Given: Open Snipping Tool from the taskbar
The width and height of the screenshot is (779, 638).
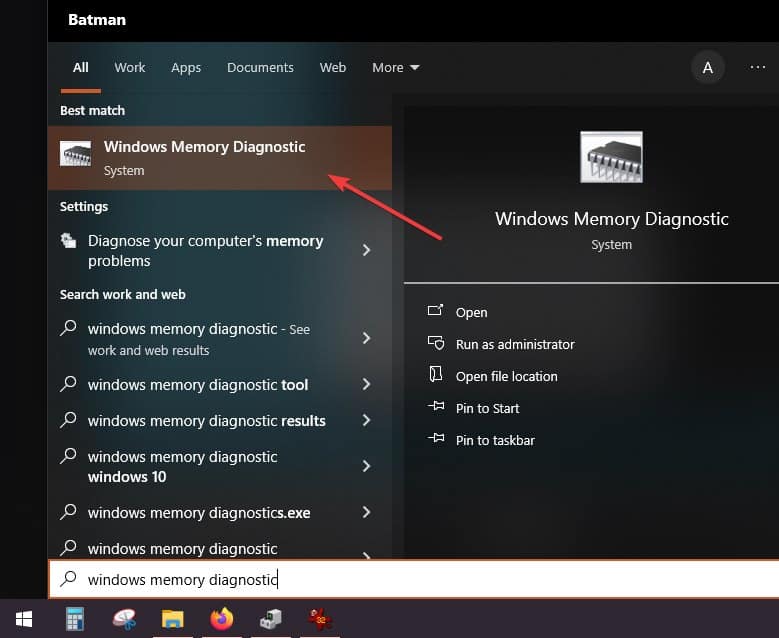Looking at the screenshot, I should (x=124, y=619).
